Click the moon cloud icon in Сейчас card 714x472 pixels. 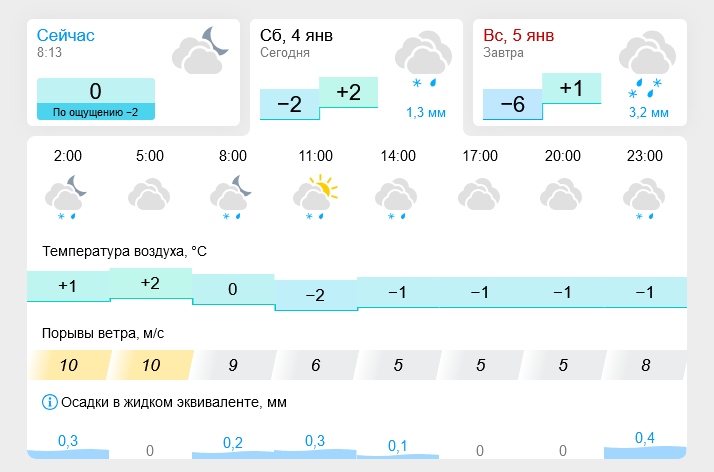click(200, 51)
